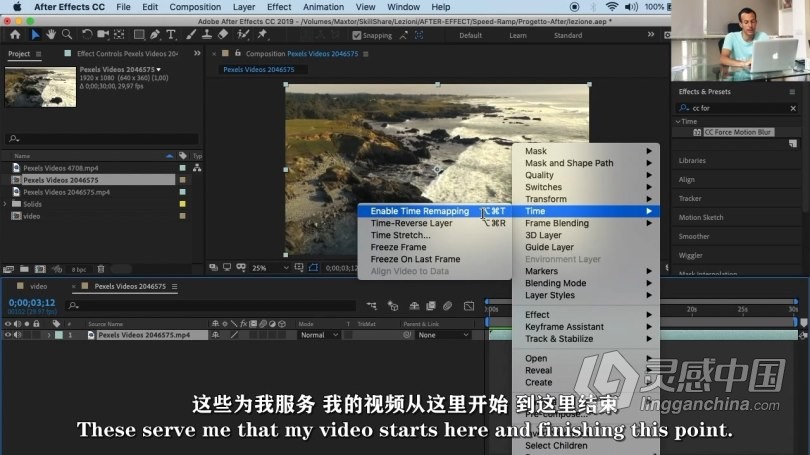Delete selected project item with trash icon
This screenshot has height=455, width=810.
pyautogui.click(x=101, y=269)
